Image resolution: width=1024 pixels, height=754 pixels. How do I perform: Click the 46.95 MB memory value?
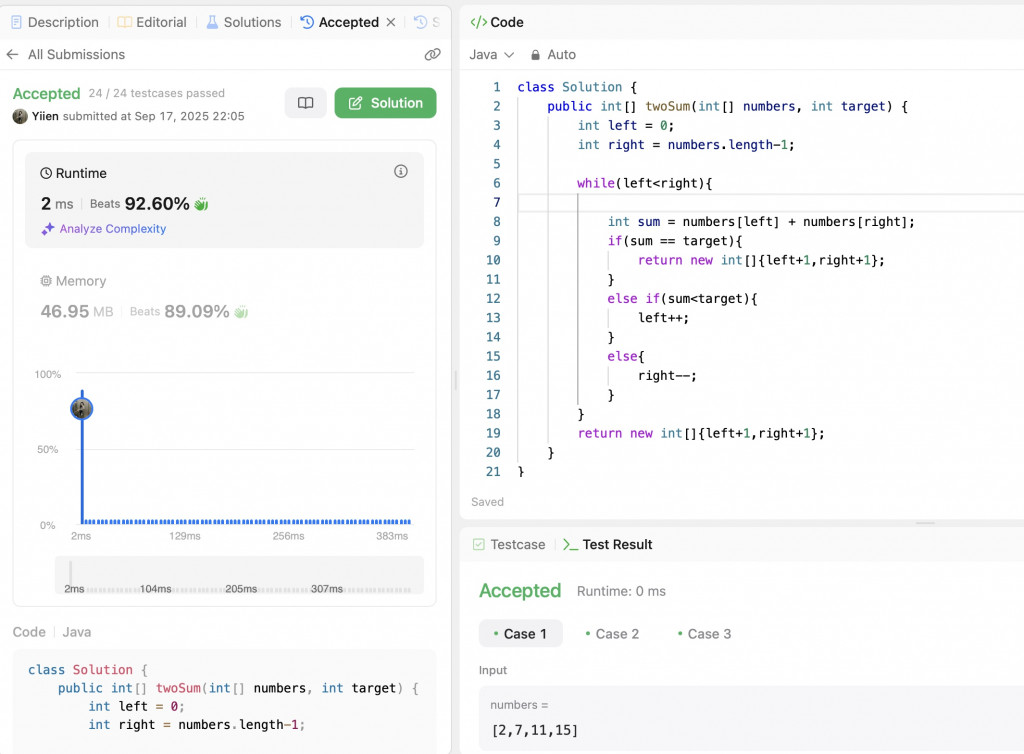76,311
